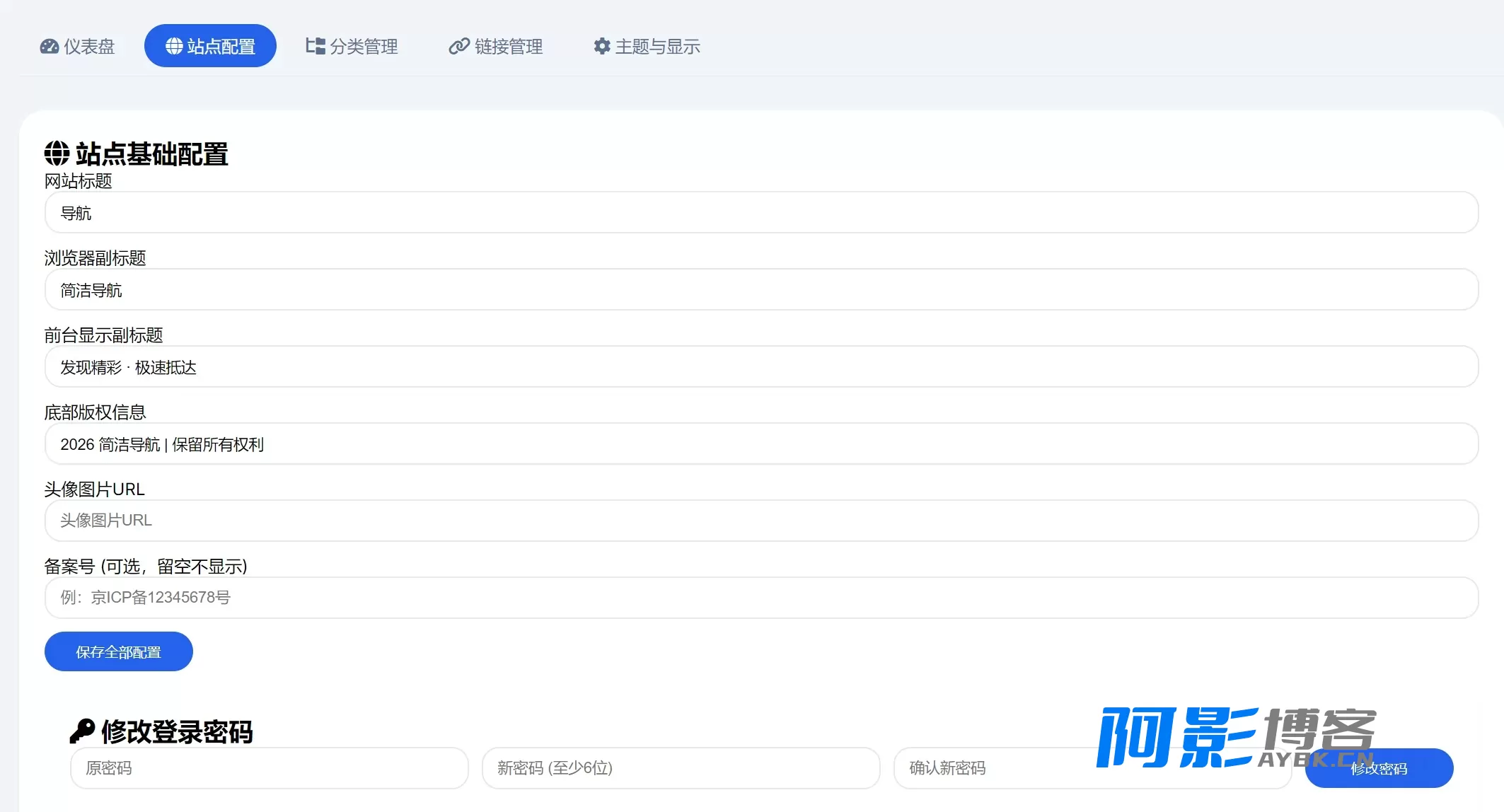Click the globe icon beside 站点基础配置 heading

[57, 153]
